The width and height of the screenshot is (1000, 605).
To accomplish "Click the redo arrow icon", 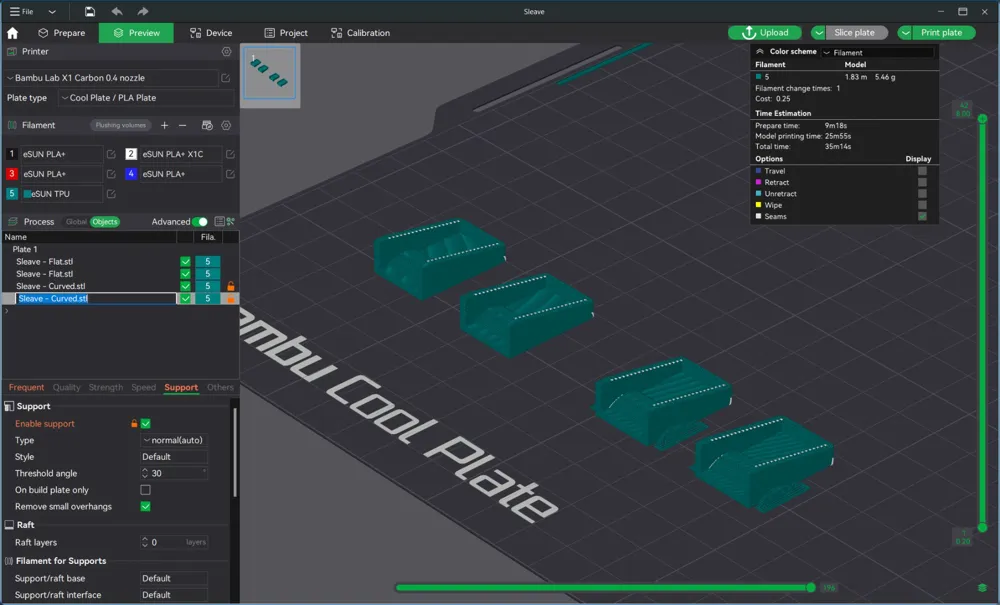I will click(x=143, y=11).
